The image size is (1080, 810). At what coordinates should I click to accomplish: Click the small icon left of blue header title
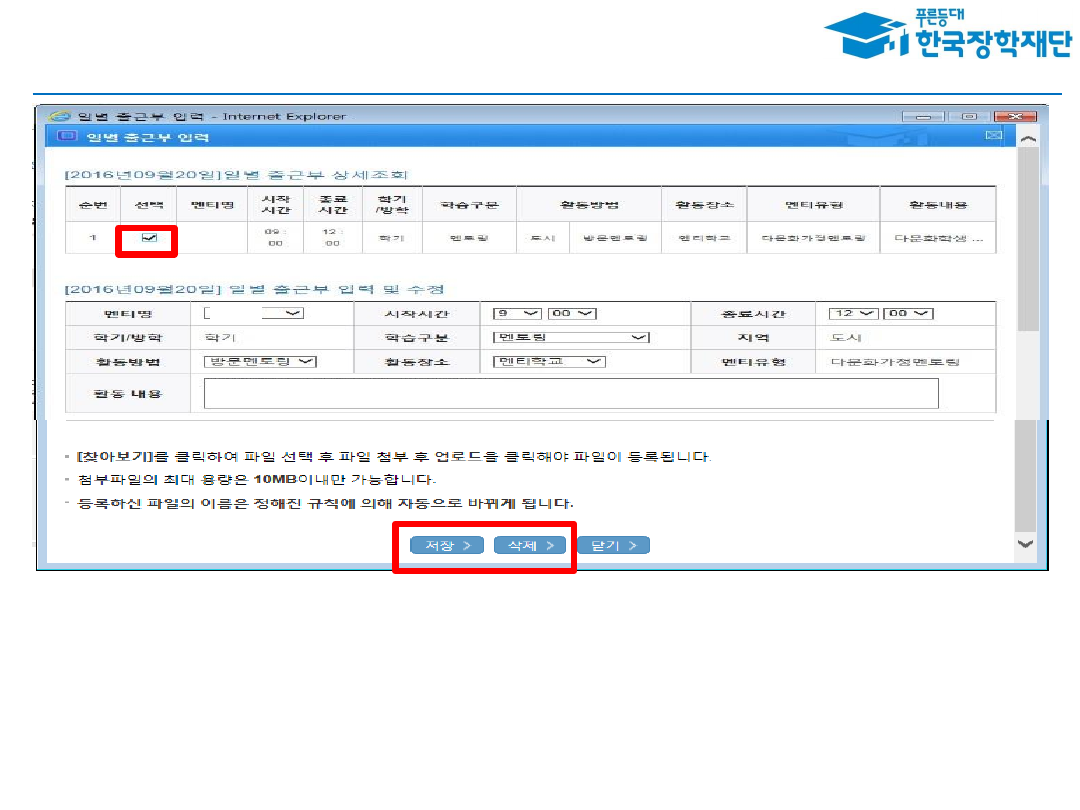tap(67, 136)
